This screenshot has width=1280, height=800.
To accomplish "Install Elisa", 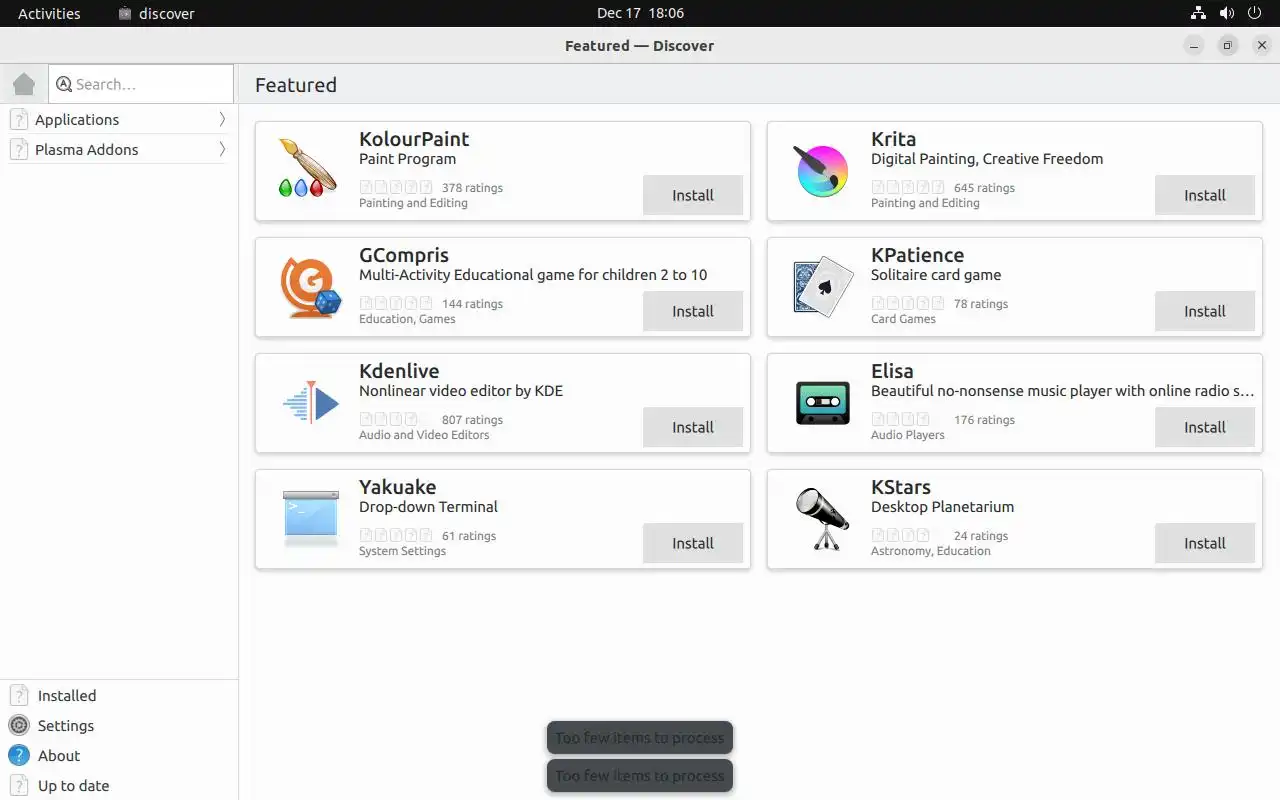I will [1205, 427].
